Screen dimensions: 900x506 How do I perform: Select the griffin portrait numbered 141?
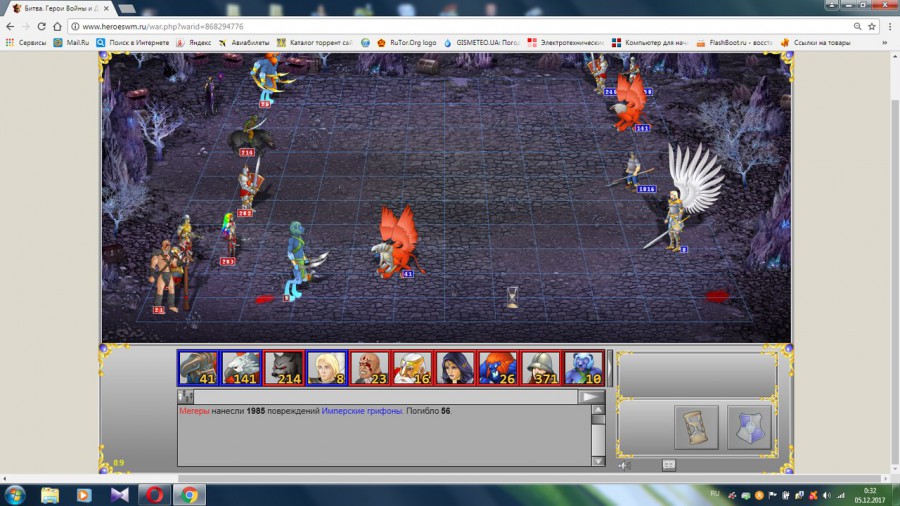click(x=241, y=368)
